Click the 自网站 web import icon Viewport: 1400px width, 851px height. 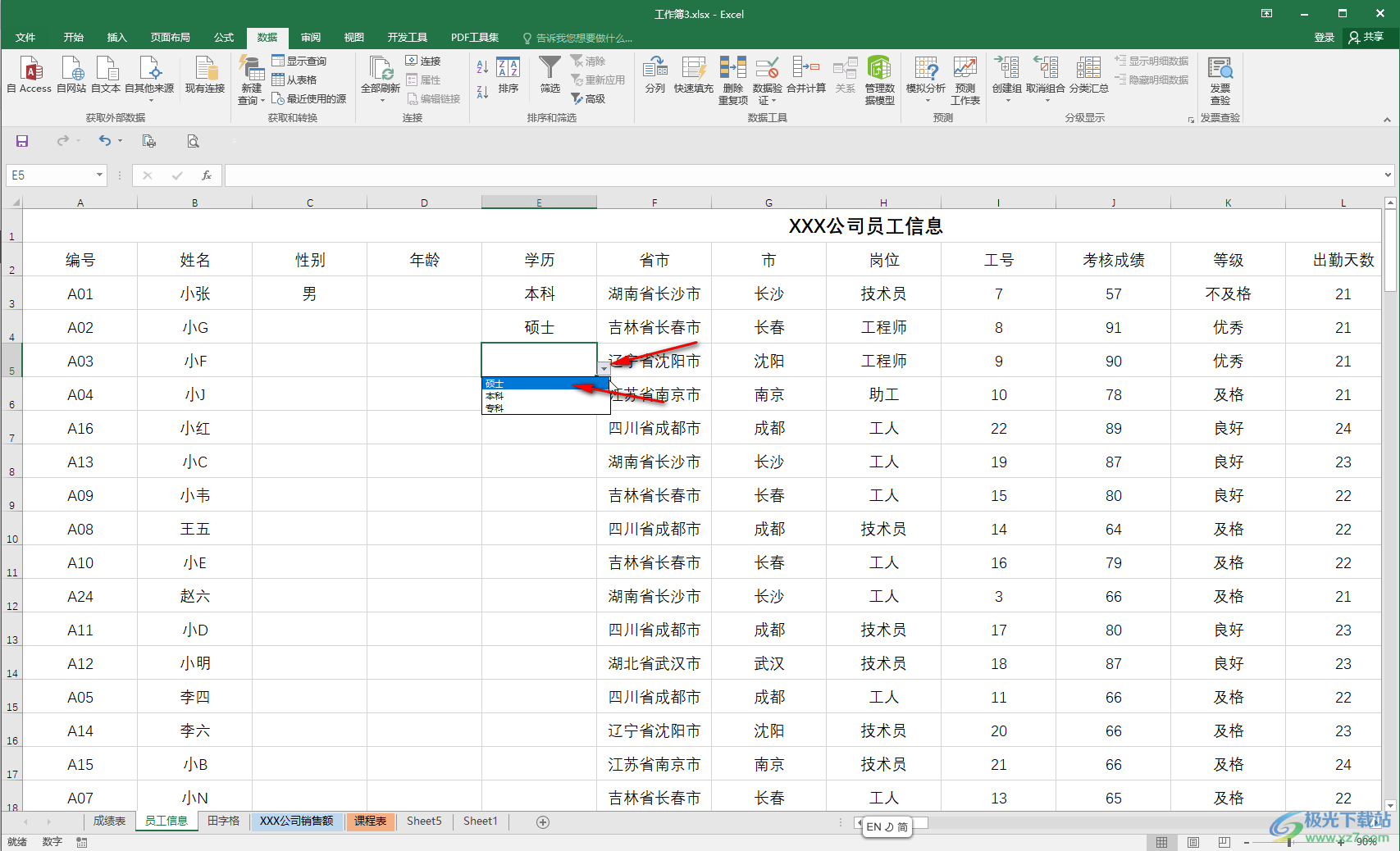71,75
